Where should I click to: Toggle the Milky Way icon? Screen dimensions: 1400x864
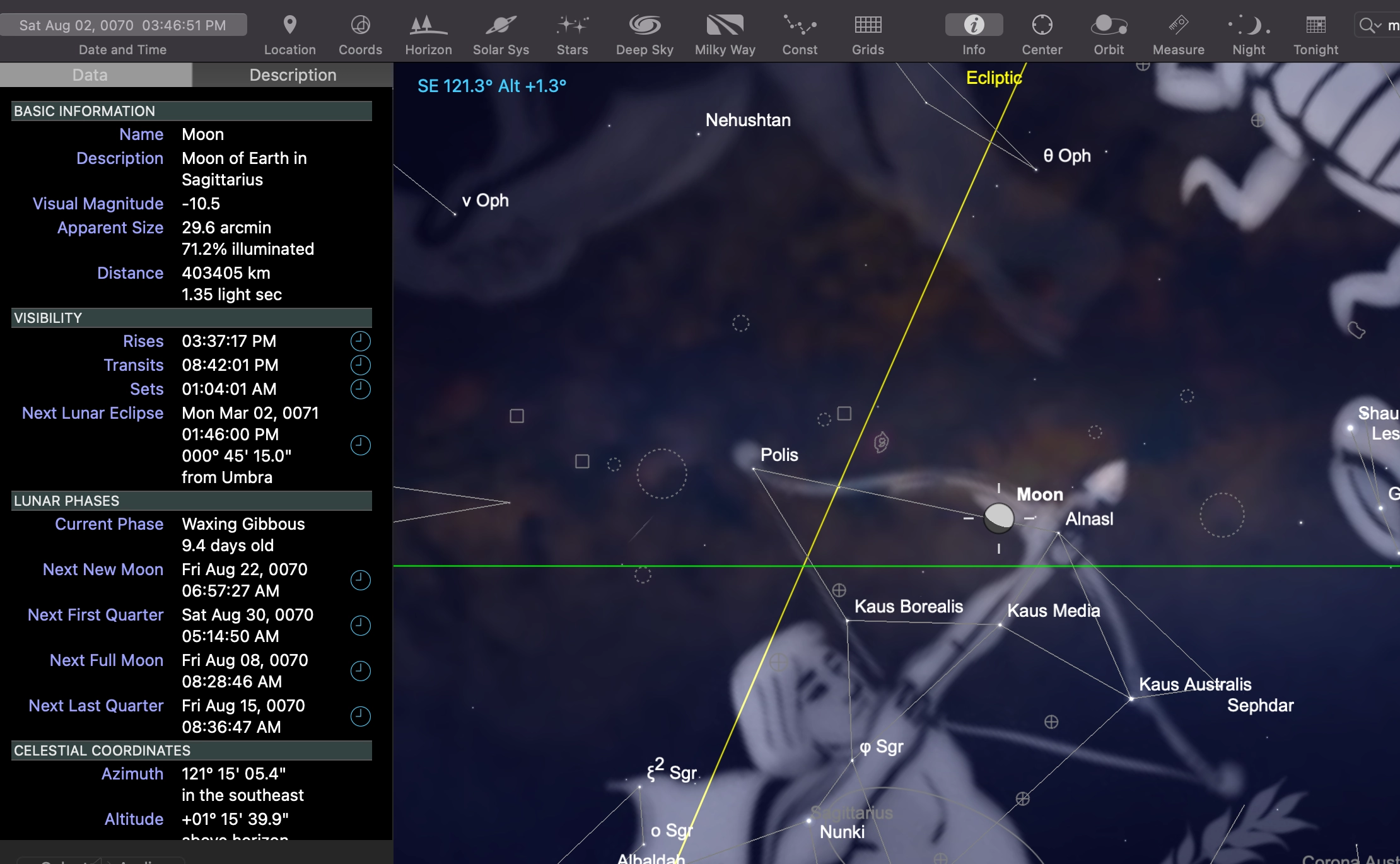pos(725,25)
